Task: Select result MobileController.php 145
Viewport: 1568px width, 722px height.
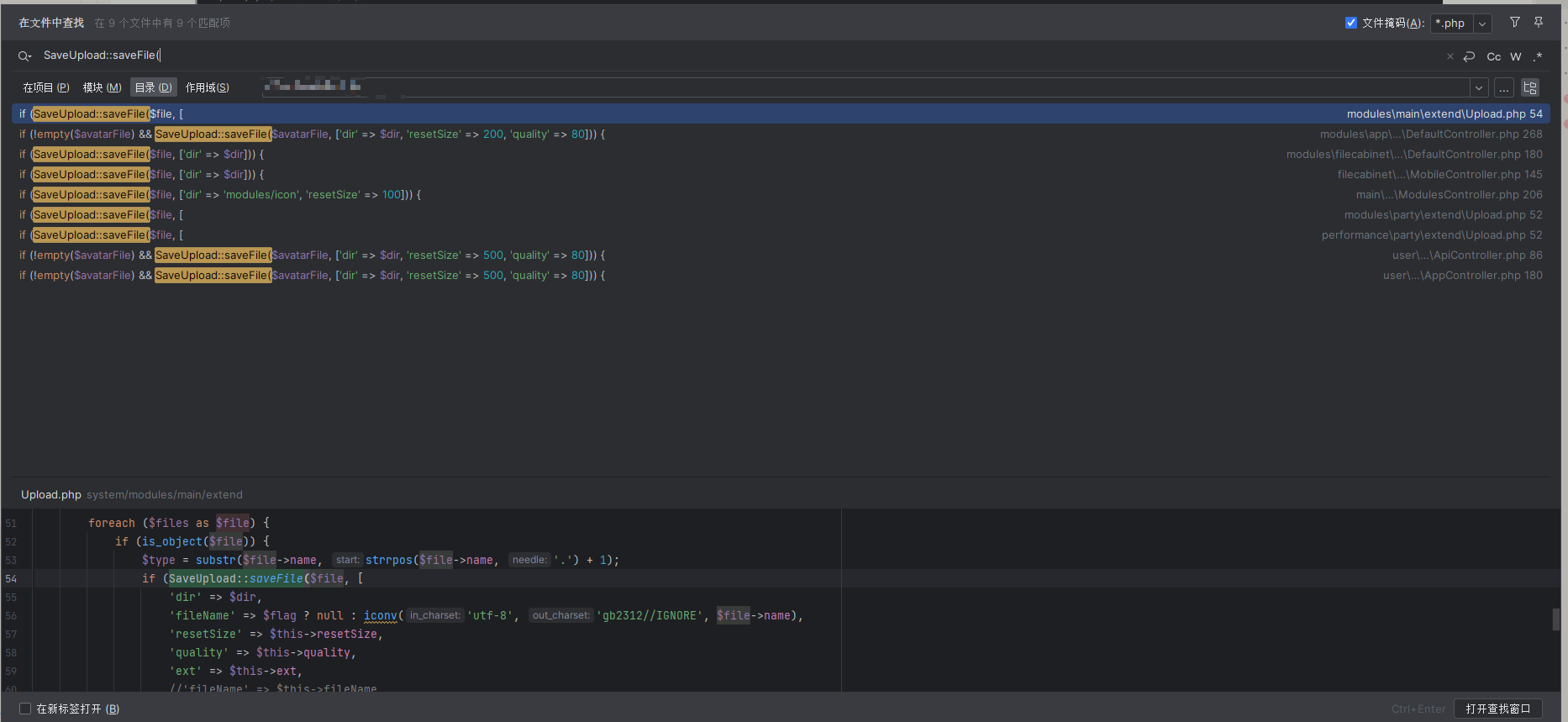Action: 781,174
